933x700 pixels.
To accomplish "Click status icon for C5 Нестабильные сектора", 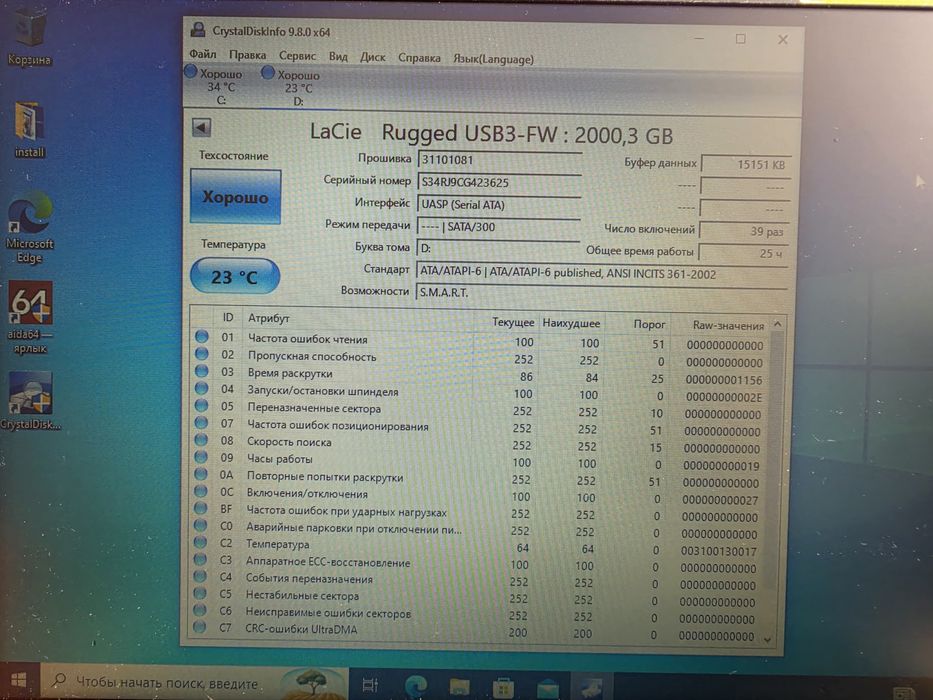I will coord(199,593).
